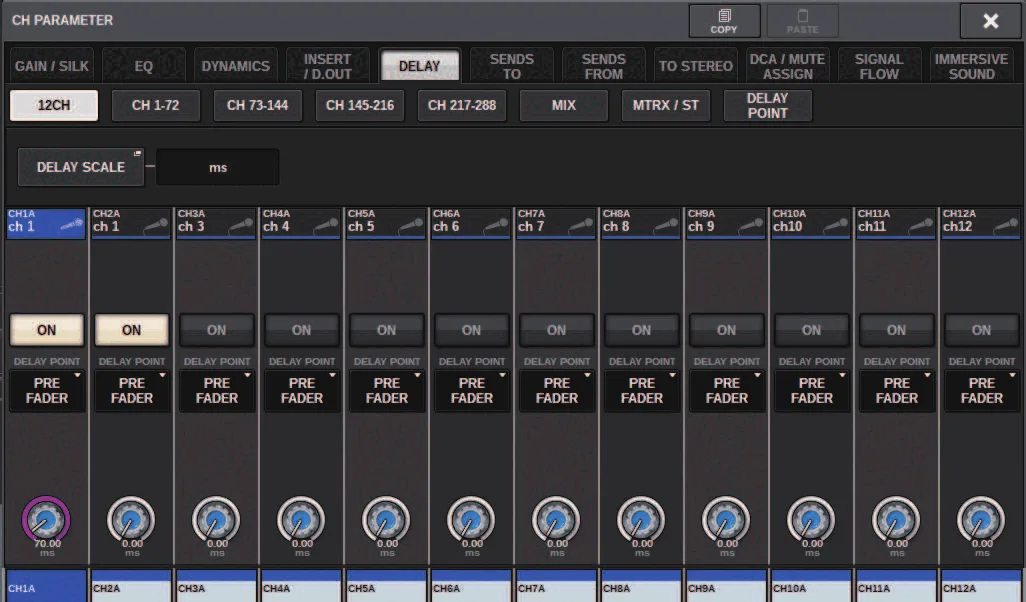Screen dimensions: 1026x602
Task: Select CH2A header with microphone icon
Action: [x=131, y=223]
